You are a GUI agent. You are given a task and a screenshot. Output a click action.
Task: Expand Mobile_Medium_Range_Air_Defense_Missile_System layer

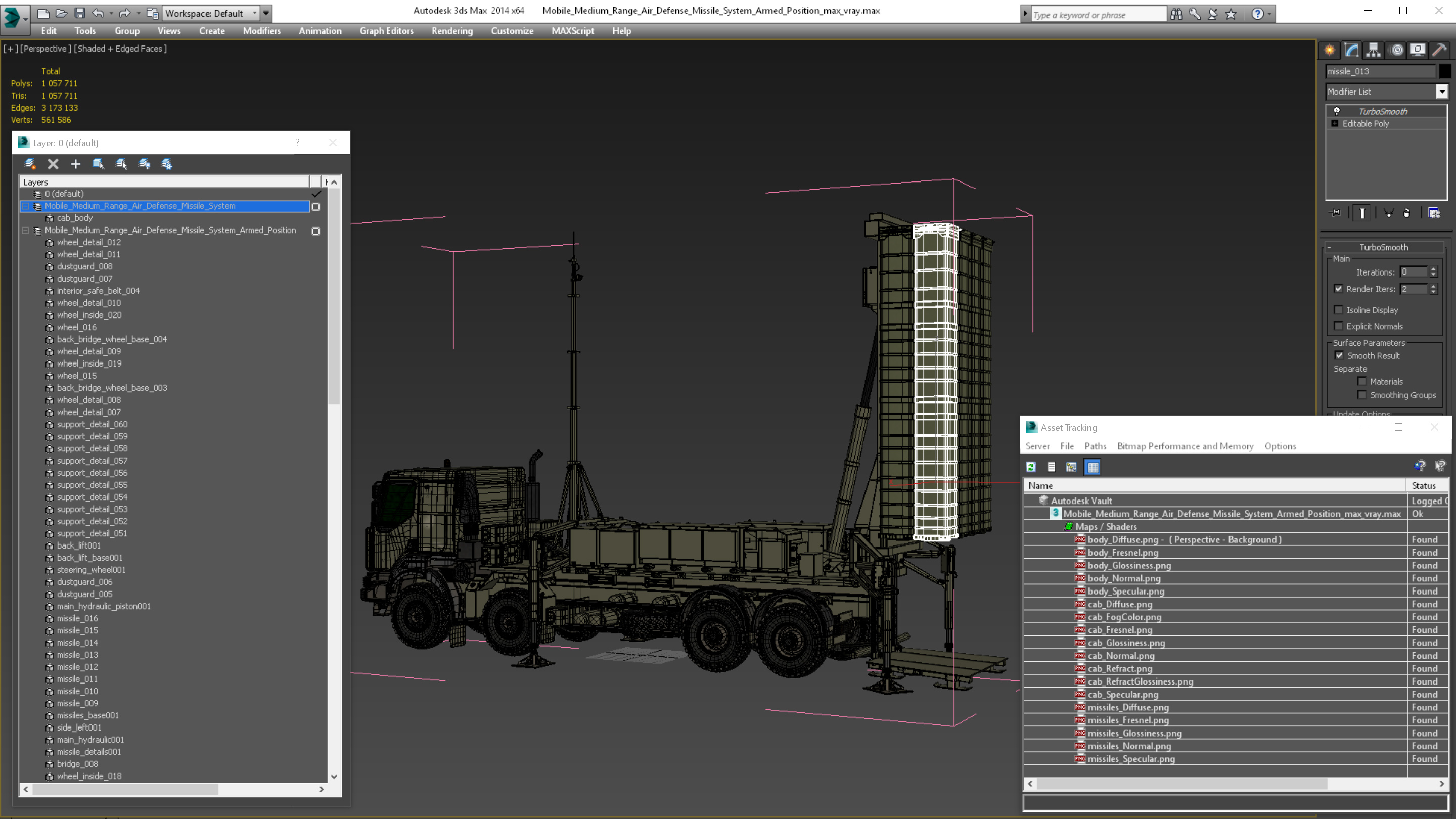[x=22, y=206]
